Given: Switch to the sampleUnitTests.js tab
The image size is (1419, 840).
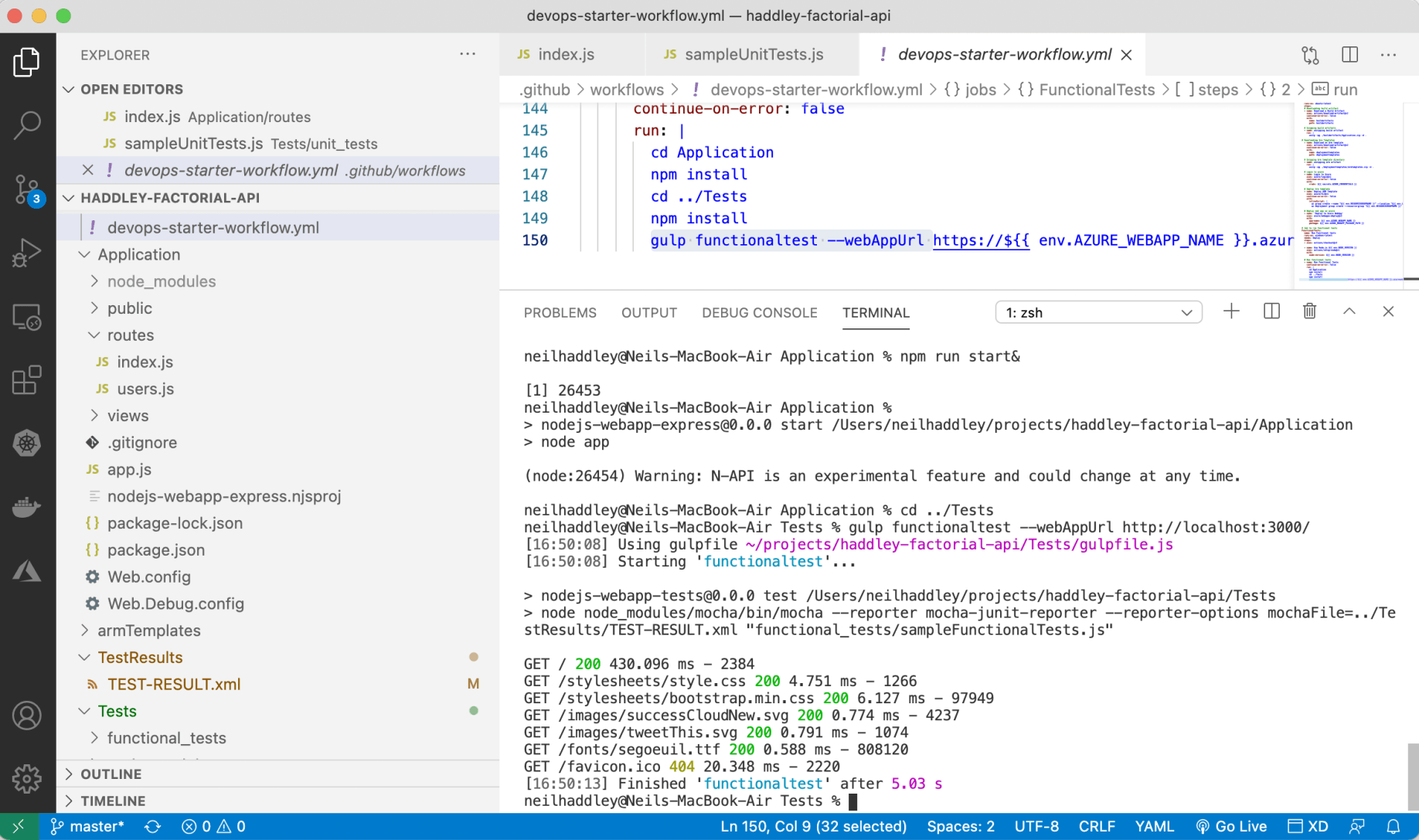Looking at the screenshot, I should tap(754, 55).
